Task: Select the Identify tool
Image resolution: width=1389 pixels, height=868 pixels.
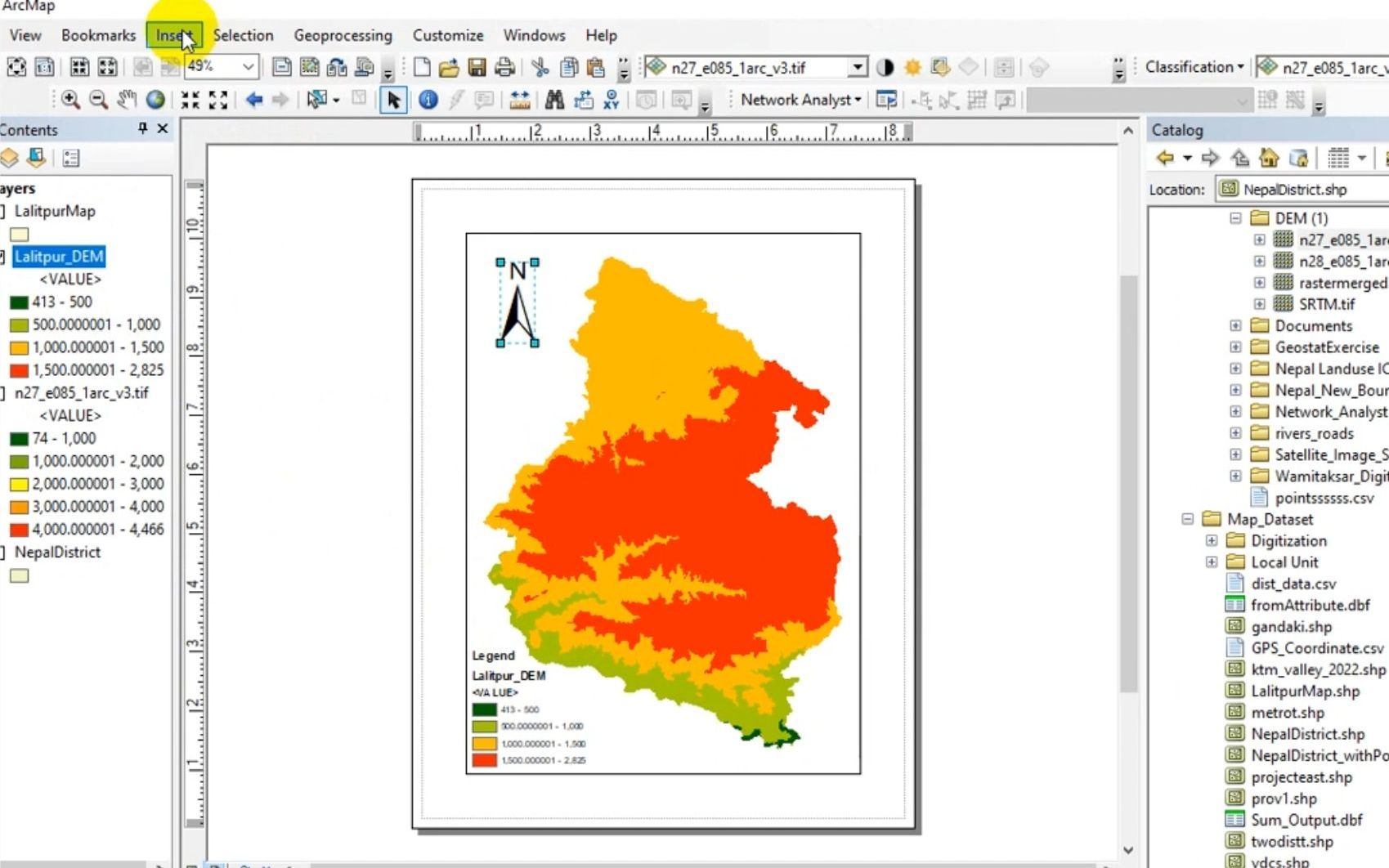Action: point(428,101)
